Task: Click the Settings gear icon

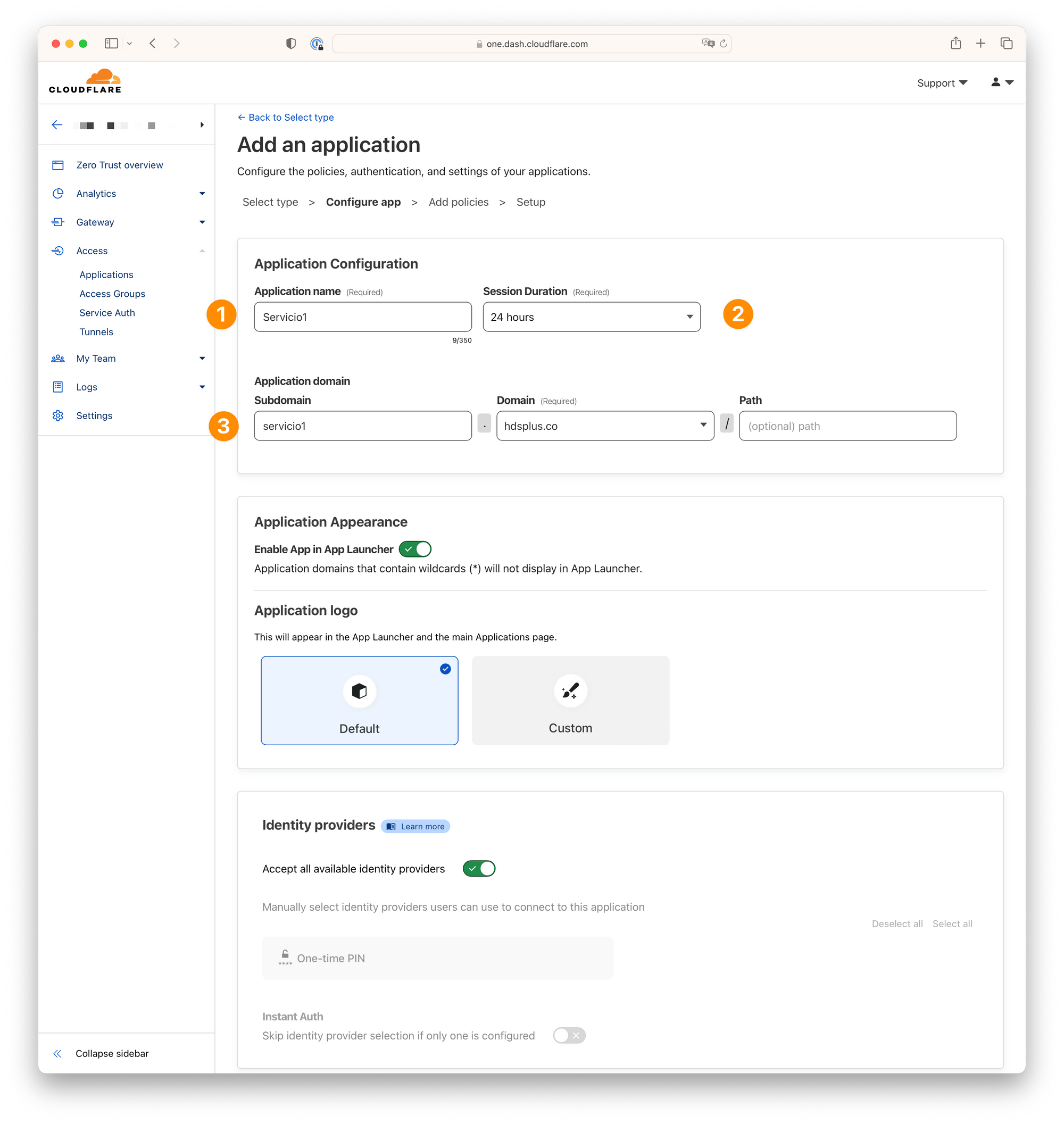Action: click(58, 415)
